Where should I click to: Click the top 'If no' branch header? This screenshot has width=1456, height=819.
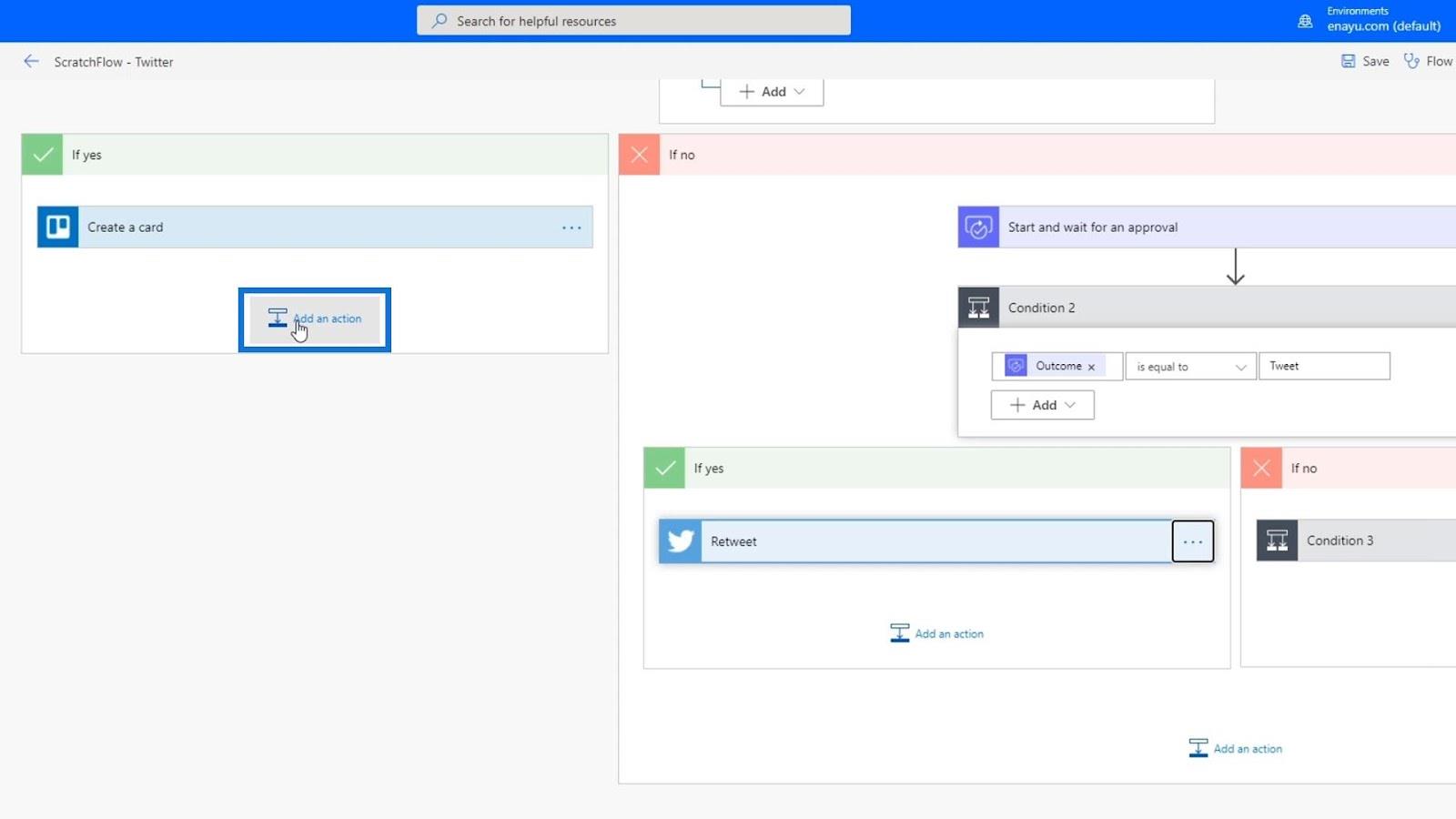1037,155
